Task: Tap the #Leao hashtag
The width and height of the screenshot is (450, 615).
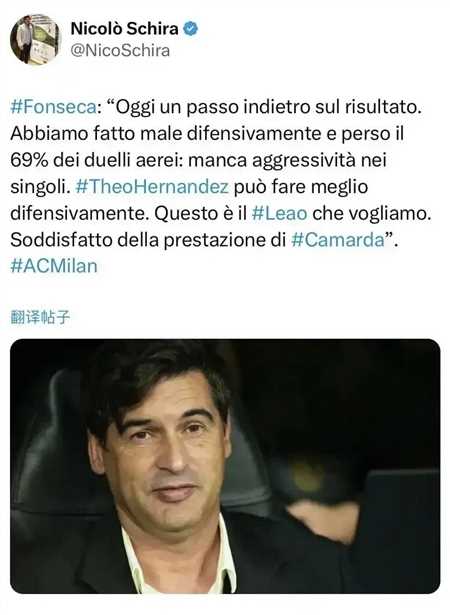Action: [279, 213]
